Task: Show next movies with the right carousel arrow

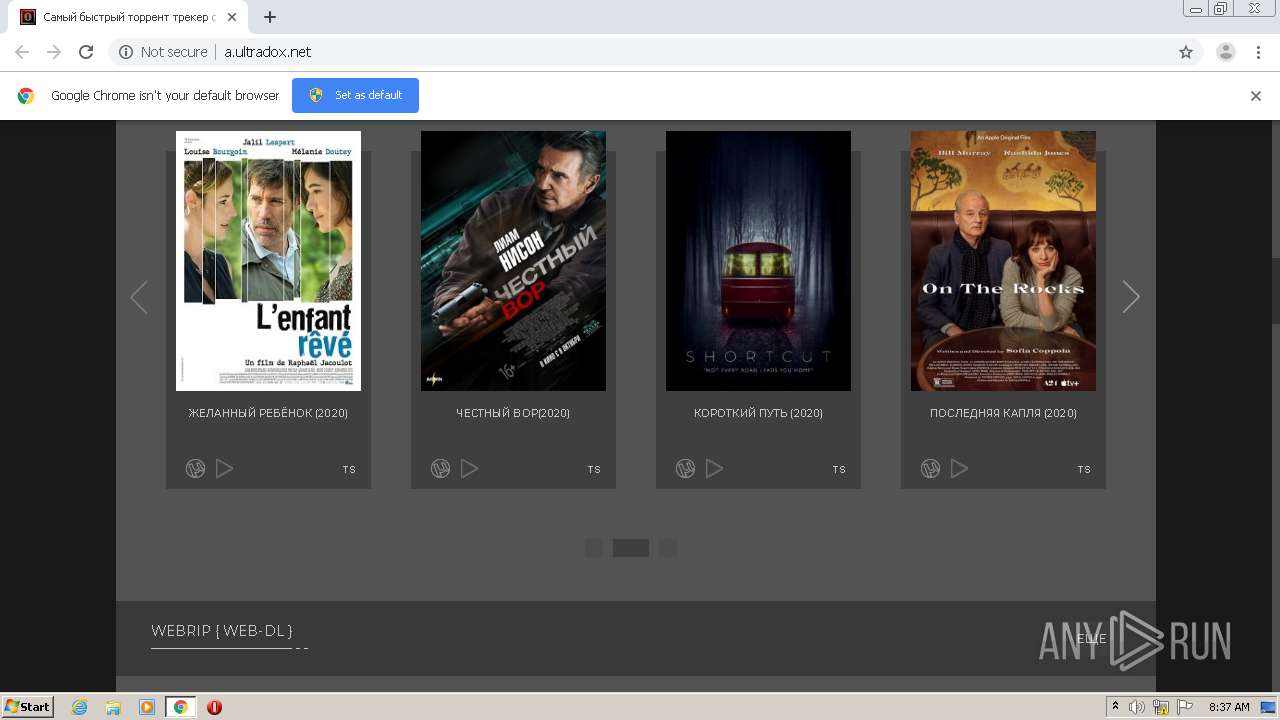Action: 1131,297
